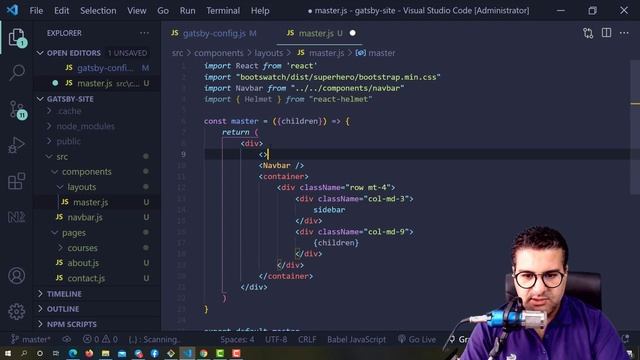Open Windows taskbar search

(24, 353)
